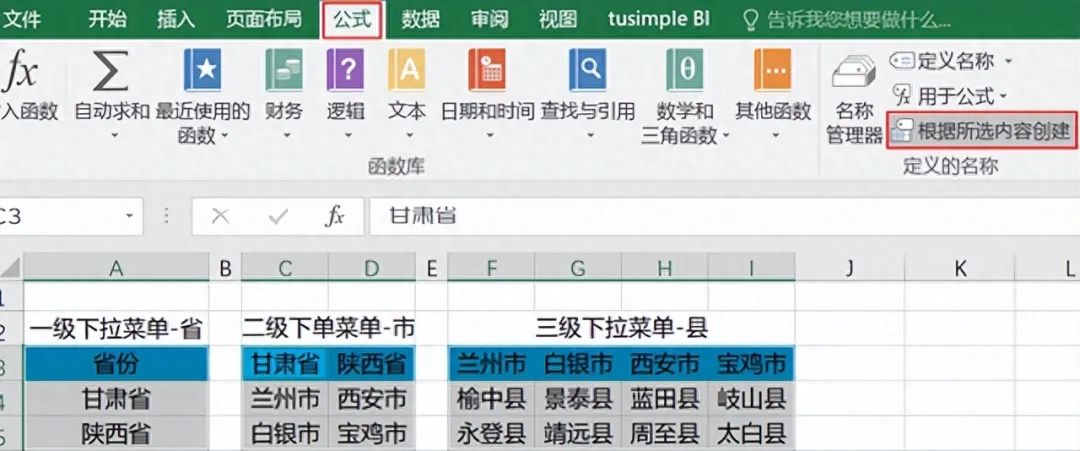Select column F header
The image size is (1080, 451).
coord(491,268)
